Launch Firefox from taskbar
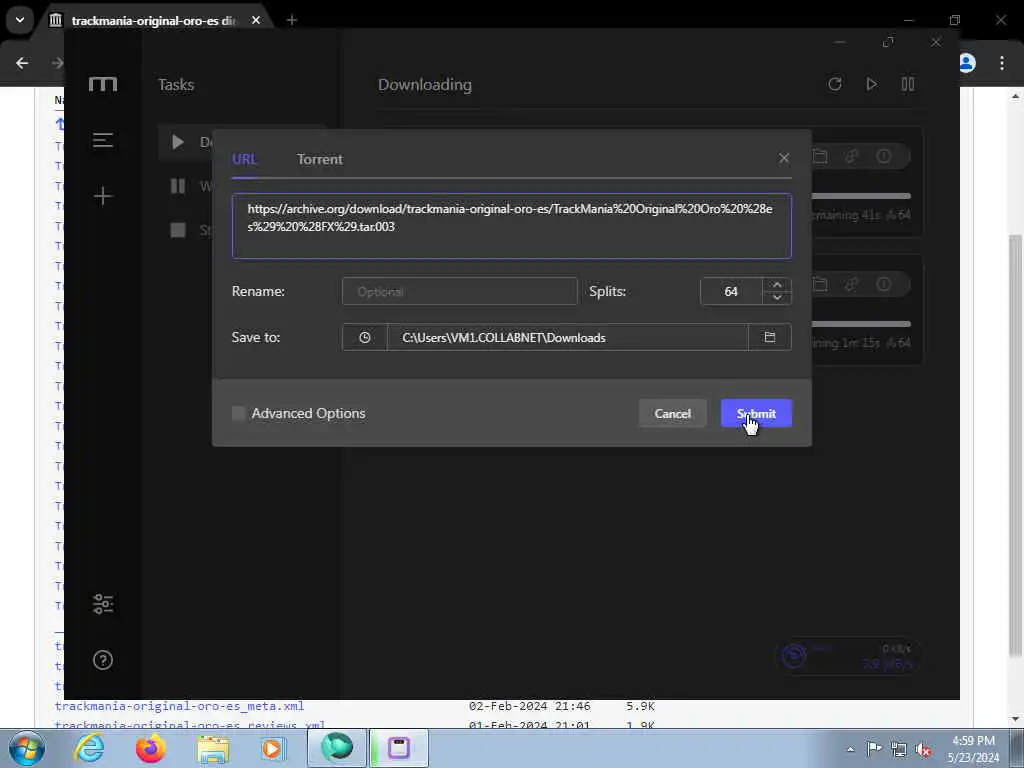 tap(151, 748)
